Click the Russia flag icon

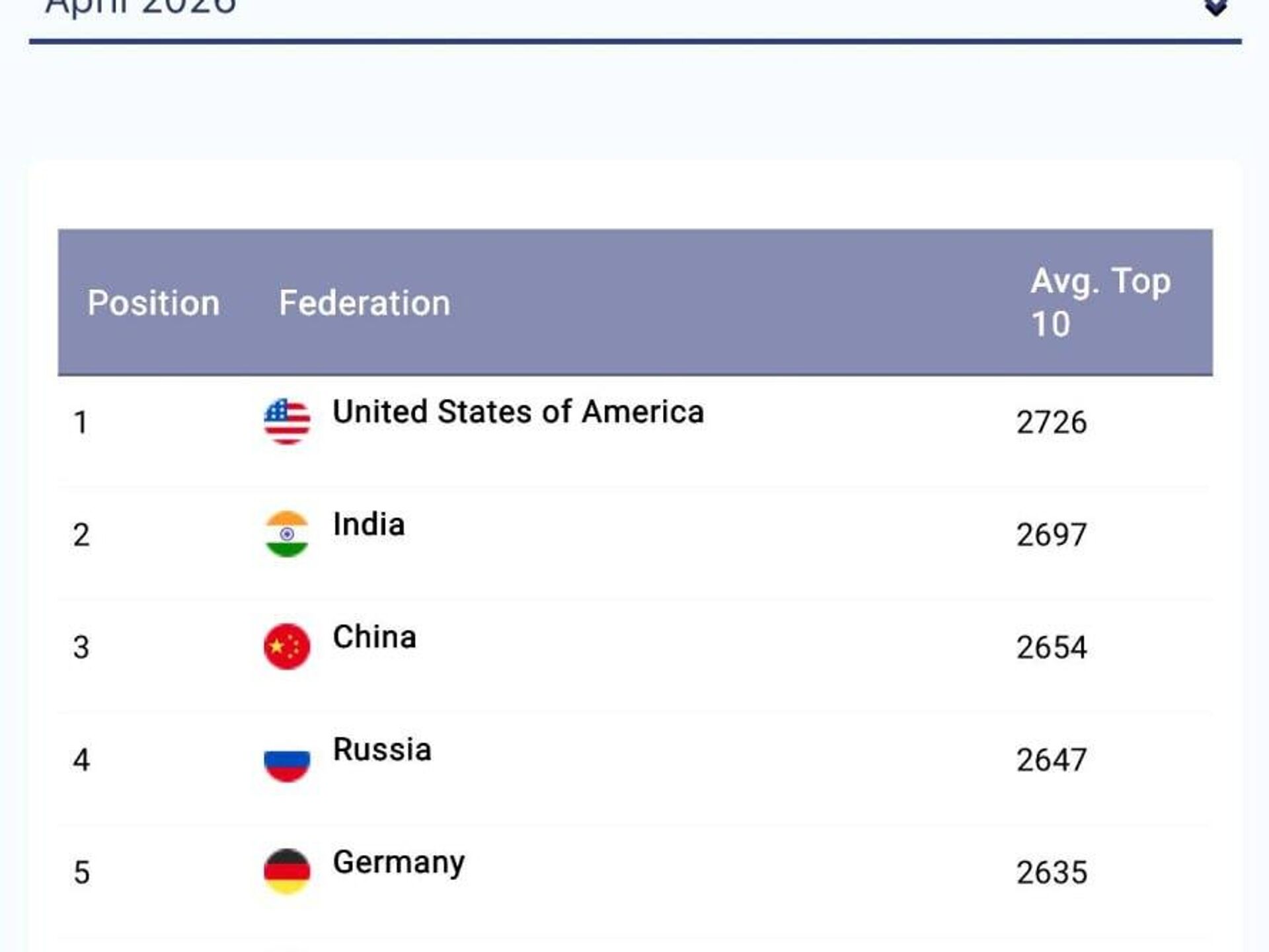click(x=287, y=759)
